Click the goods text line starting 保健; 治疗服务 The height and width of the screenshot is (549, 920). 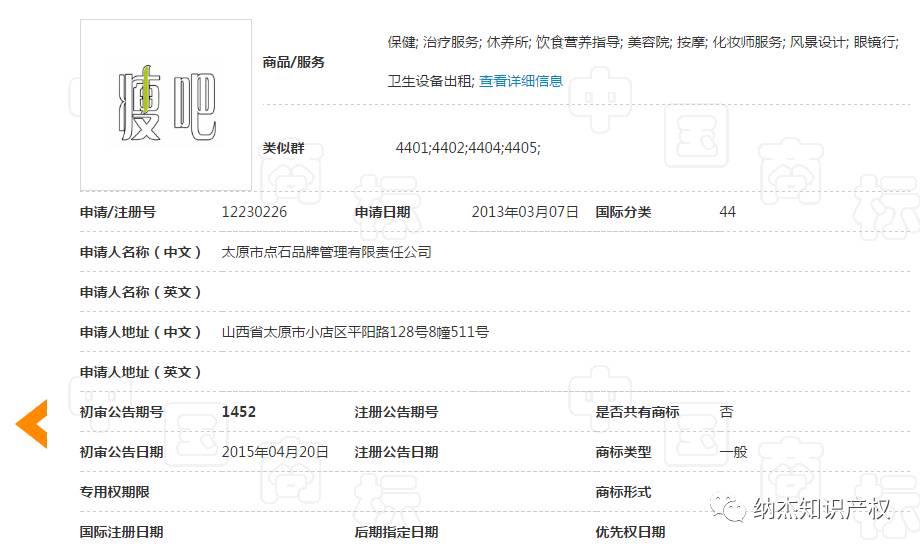coord(643,42)
